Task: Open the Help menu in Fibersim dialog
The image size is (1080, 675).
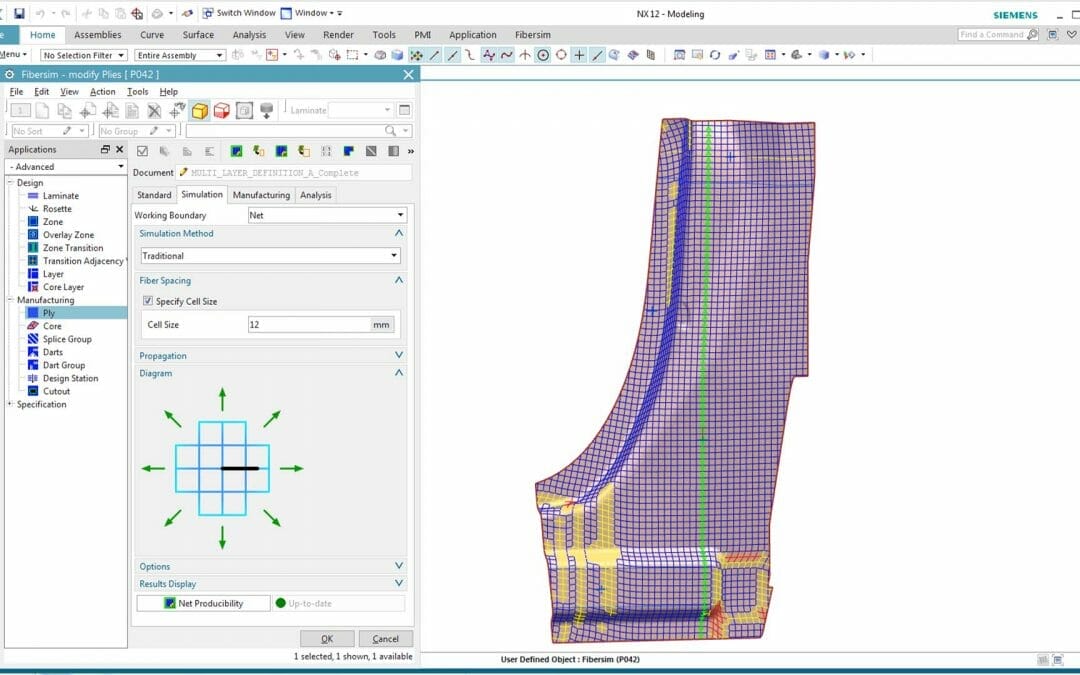Action: click(169, 92)
